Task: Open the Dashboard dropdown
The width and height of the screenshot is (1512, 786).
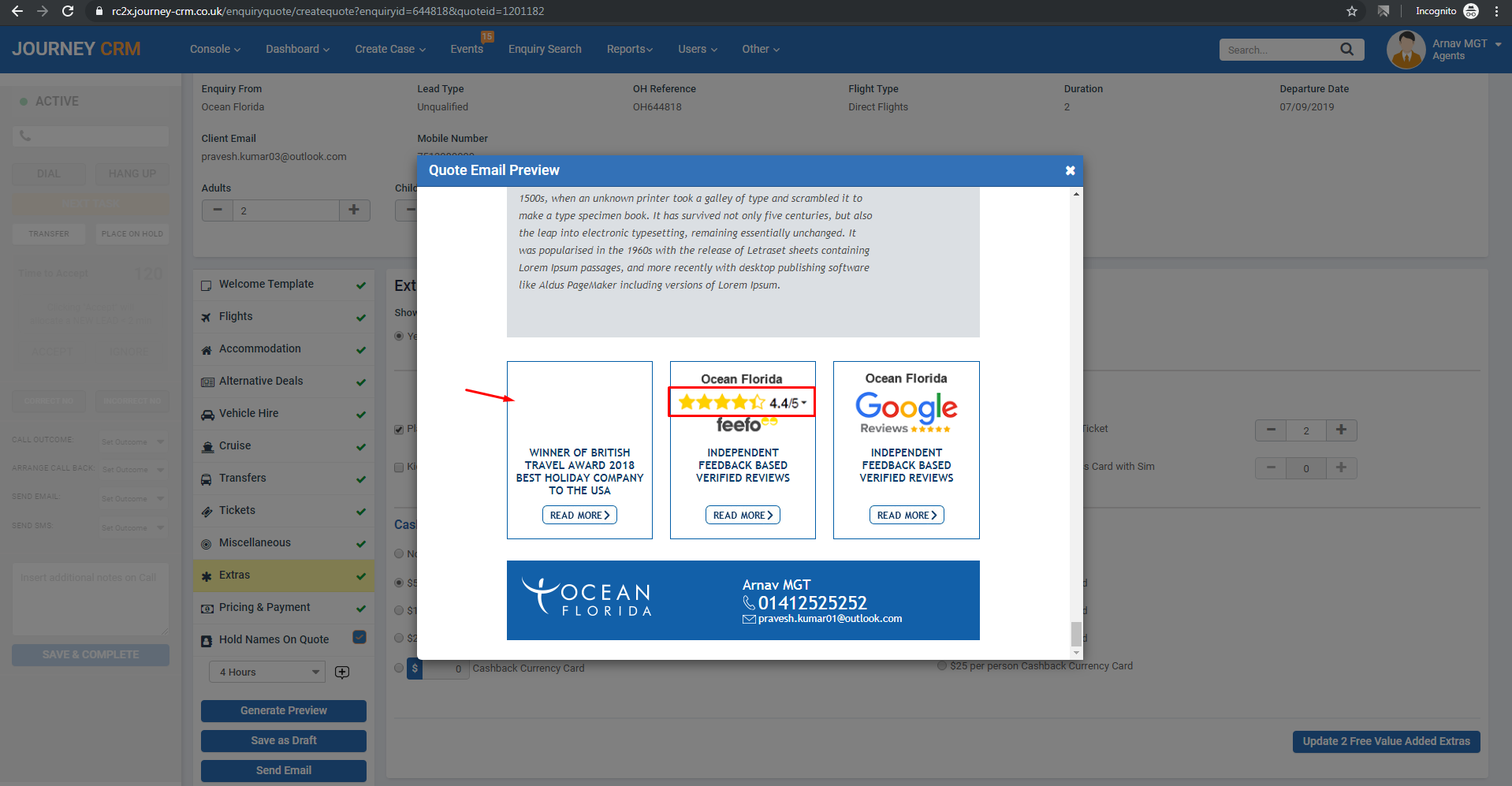Action: tap(297, 49)
